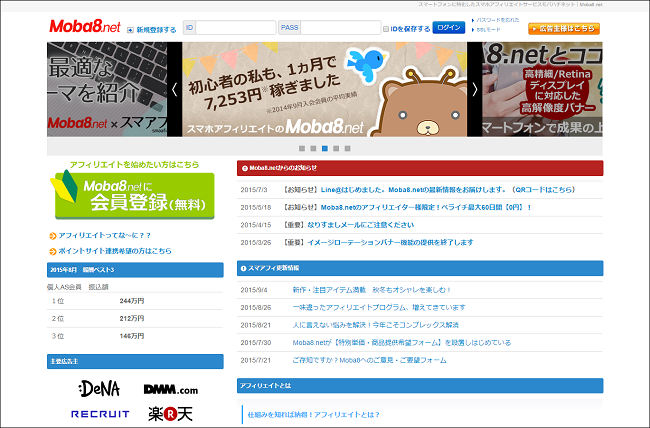650x428 pixels.
Task: Toggle the IDを保存する checkbox
Action: tap(386, 29)
